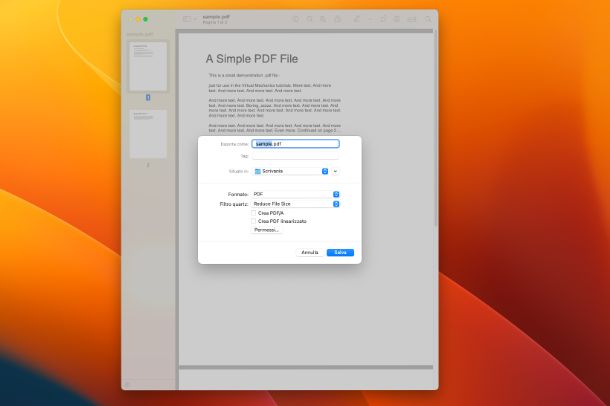
Task: Tick the Crea PDF linearizzato checkbox
Action: tap(254, 221)
